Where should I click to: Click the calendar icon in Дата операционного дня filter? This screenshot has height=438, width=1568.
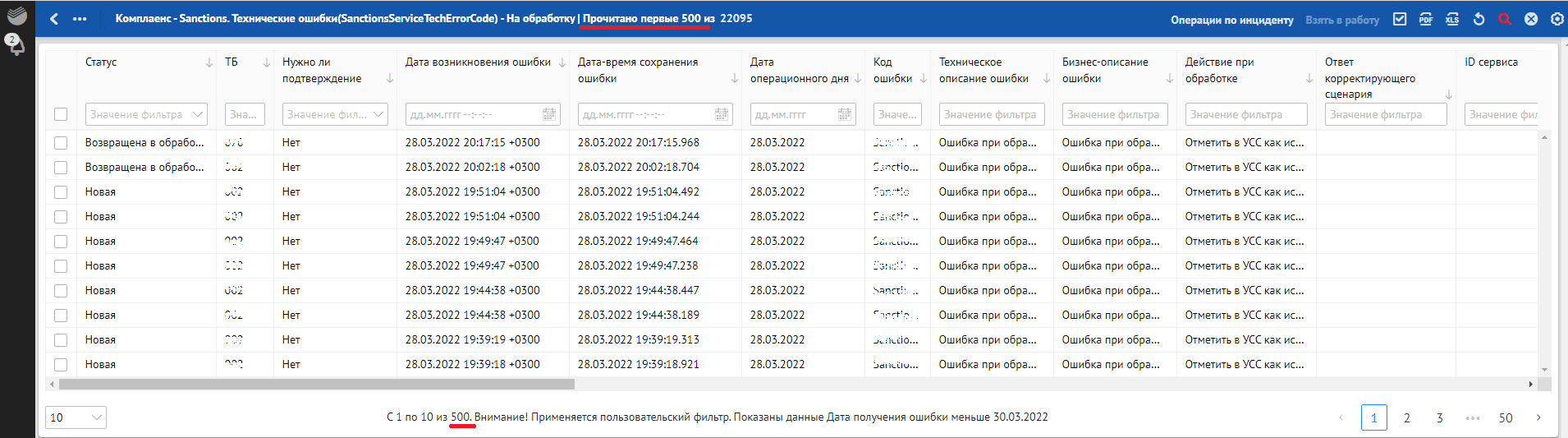point(844,115)
